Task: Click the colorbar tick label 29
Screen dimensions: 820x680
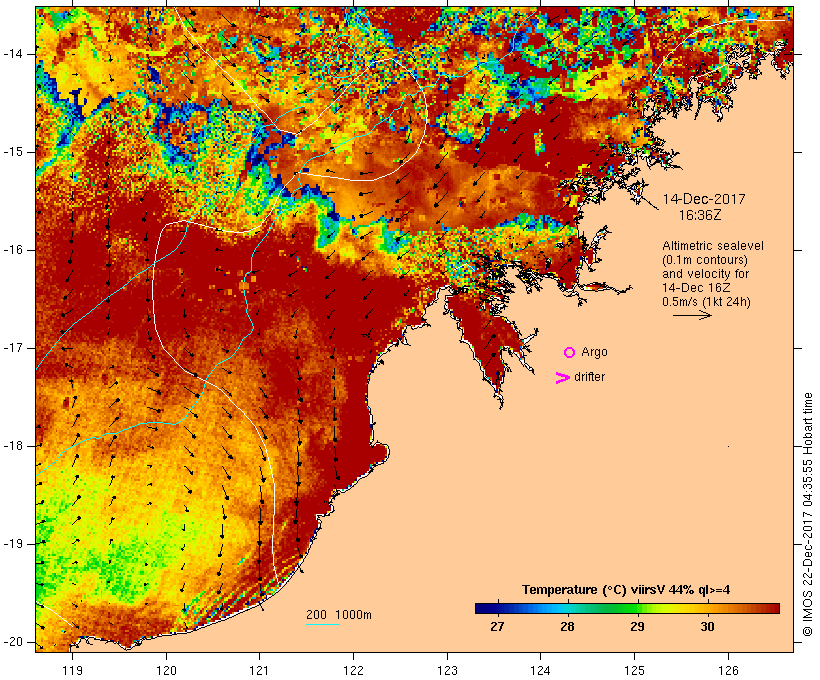Action: point(637,627)
